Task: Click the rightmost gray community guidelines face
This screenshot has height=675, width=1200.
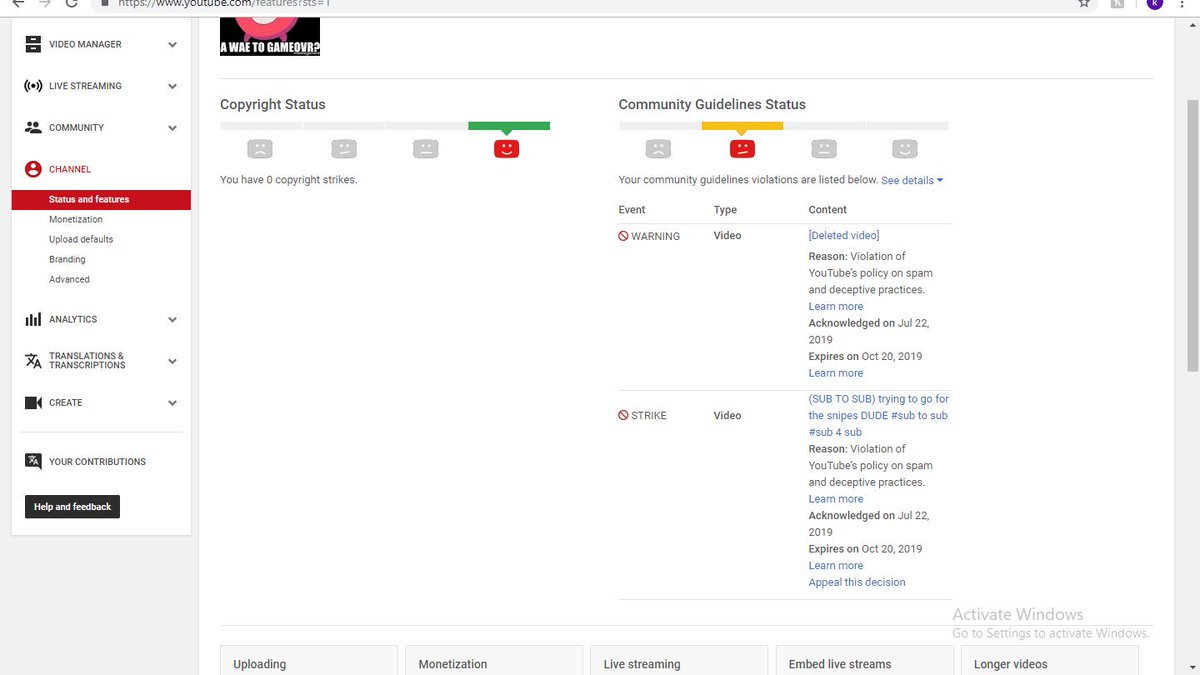Action: pyautogui.click(x=905, y=149)
